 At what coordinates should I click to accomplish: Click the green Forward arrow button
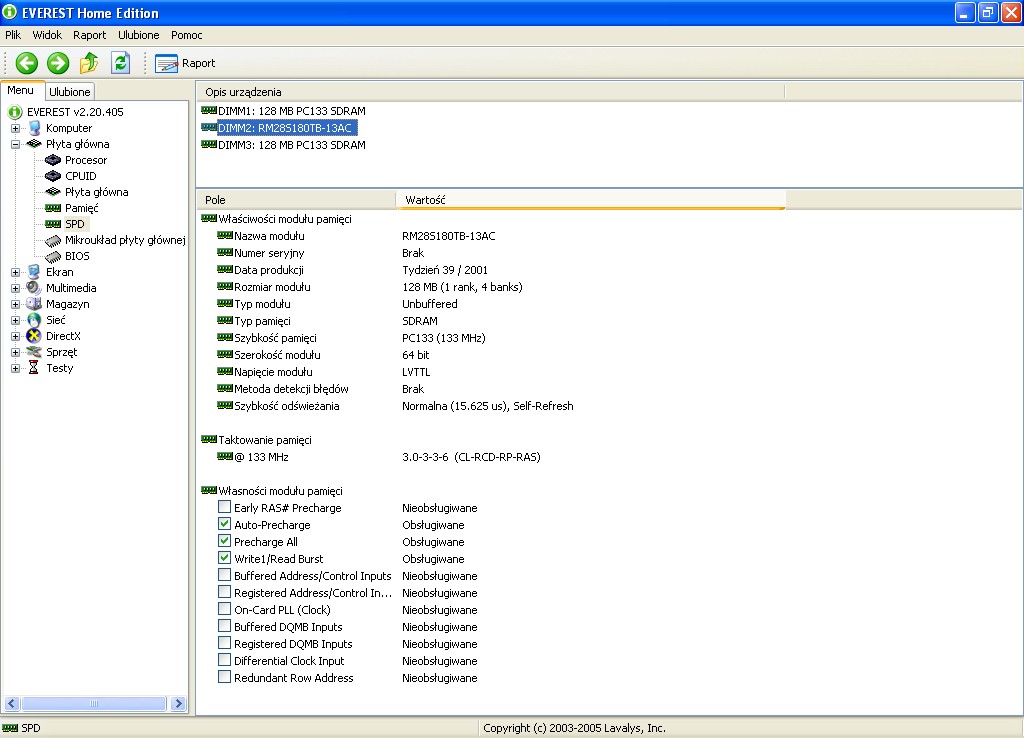click(x=58, y=63)
